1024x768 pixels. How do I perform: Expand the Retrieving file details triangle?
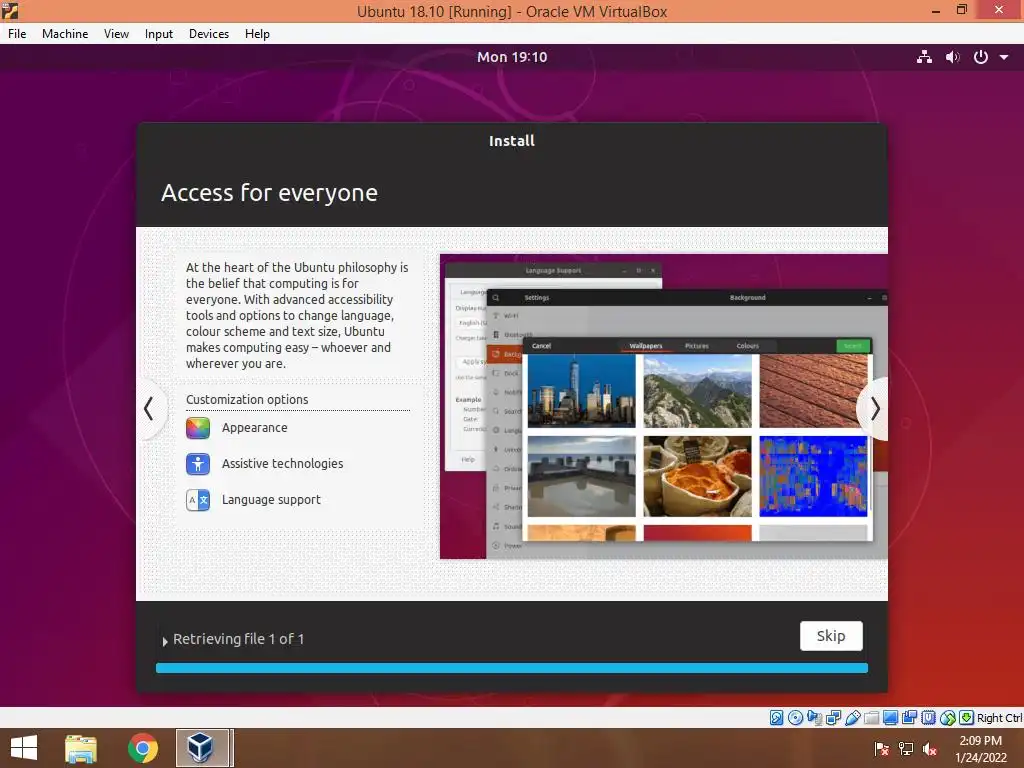pos(165,641)
